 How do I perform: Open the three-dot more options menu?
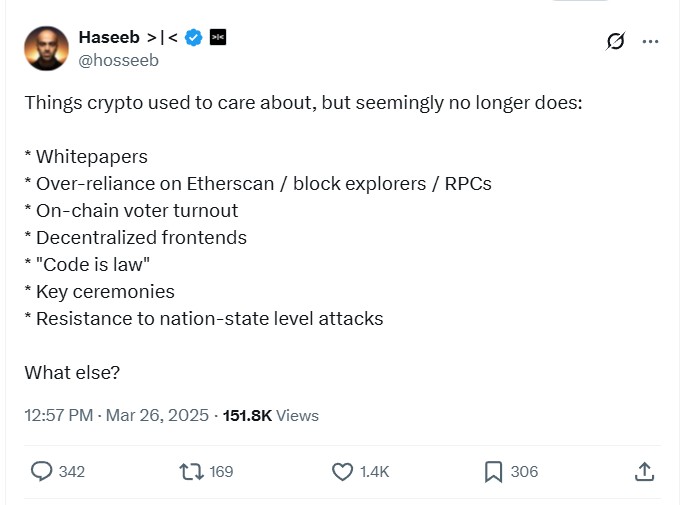pyautogui.click(x=650, y=41)
